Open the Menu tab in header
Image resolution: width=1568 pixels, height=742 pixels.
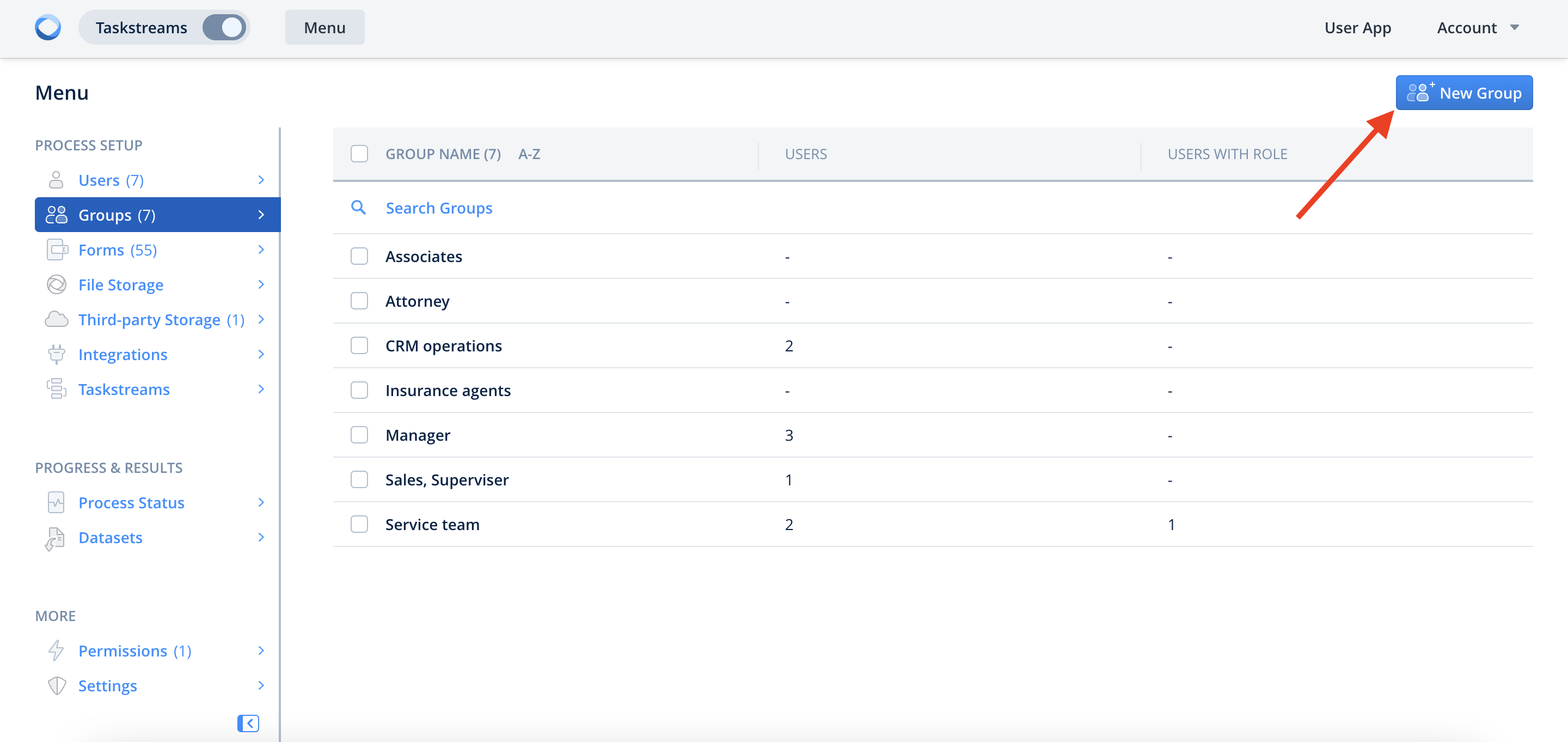click(324, 27)
